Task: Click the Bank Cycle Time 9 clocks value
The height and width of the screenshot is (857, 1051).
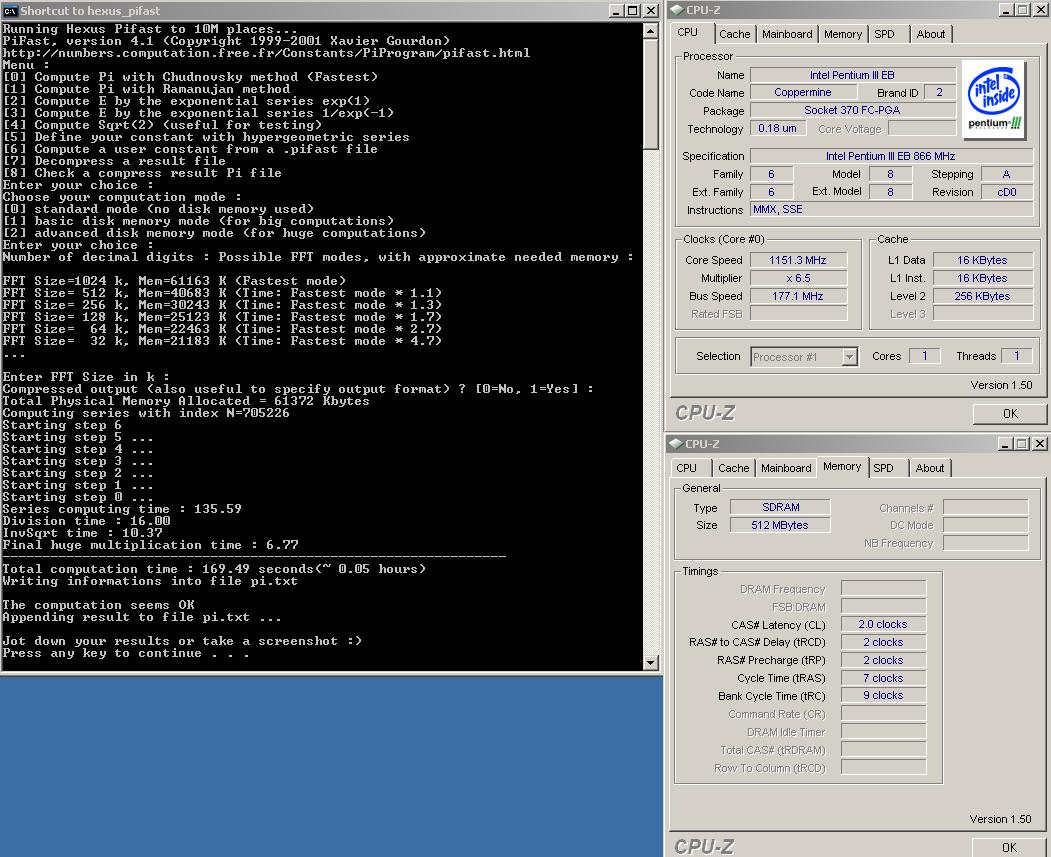Action: point(883,696)
